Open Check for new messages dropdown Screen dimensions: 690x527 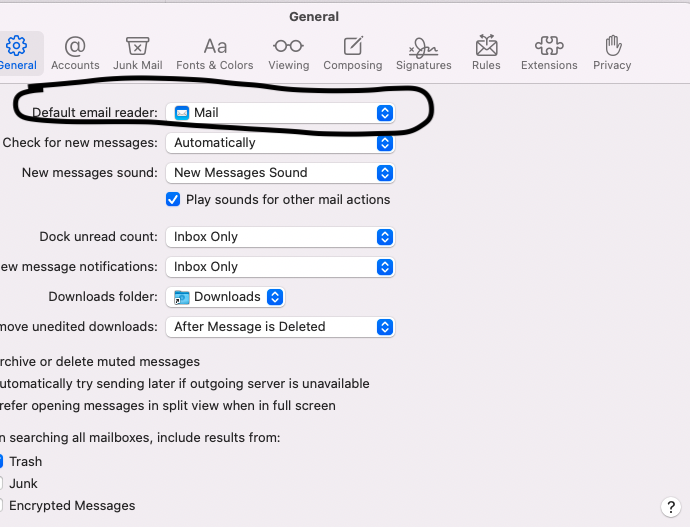(x=280, y=143)
